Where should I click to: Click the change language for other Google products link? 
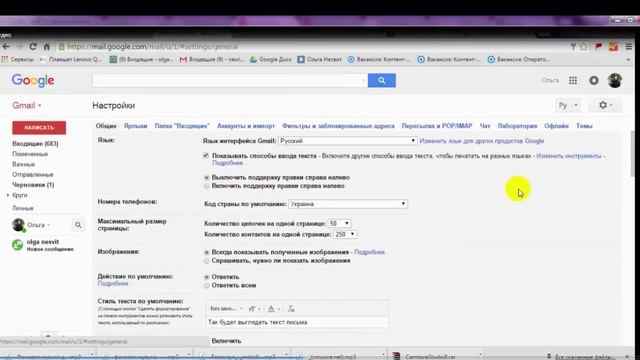coord(482,141)
